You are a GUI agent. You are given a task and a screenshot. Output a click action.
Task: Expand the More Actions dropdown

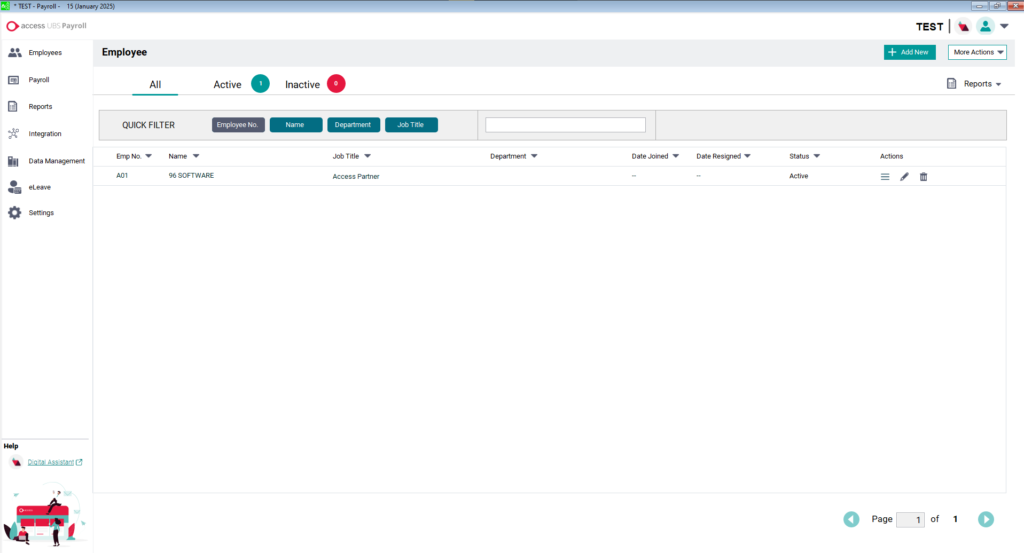click(977, 52)
